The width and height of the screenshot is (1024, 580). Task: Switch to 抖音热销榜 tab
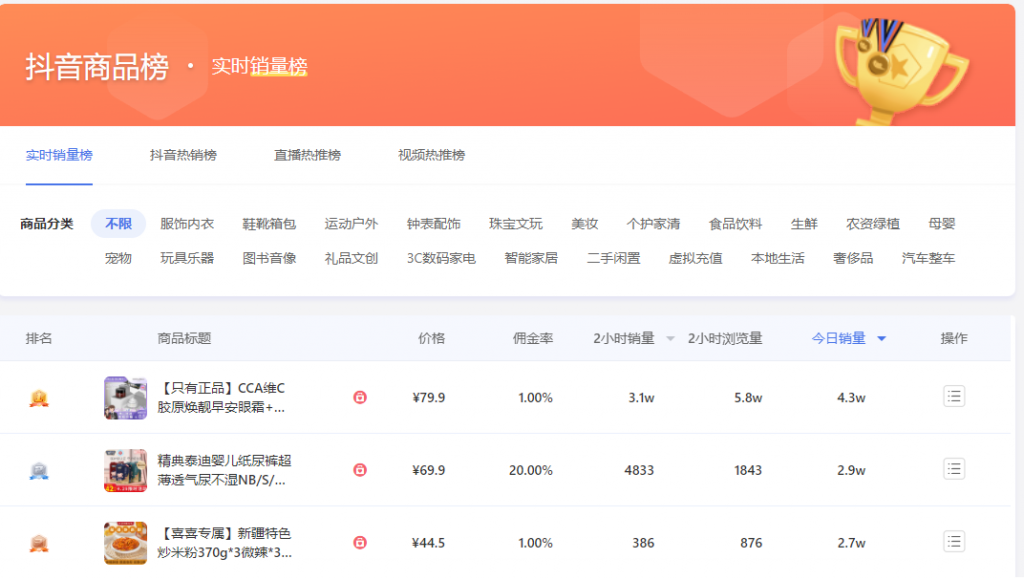(x=183, y=155)
